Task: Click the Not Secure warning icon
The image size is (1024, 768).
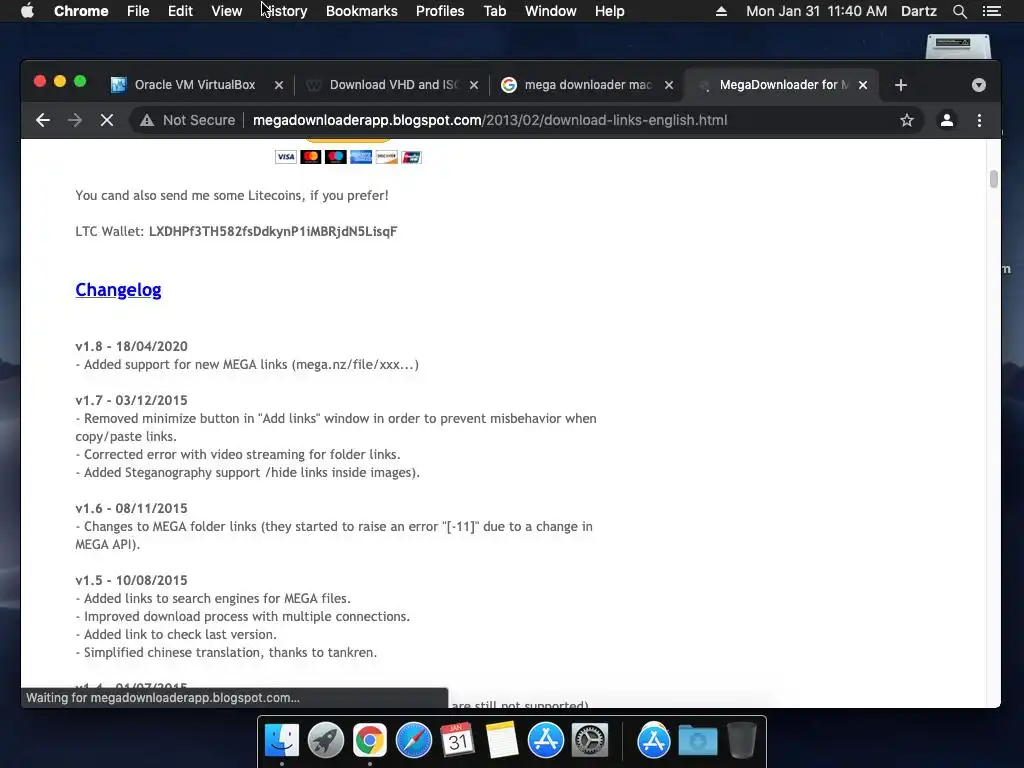Action: [147, 120]
